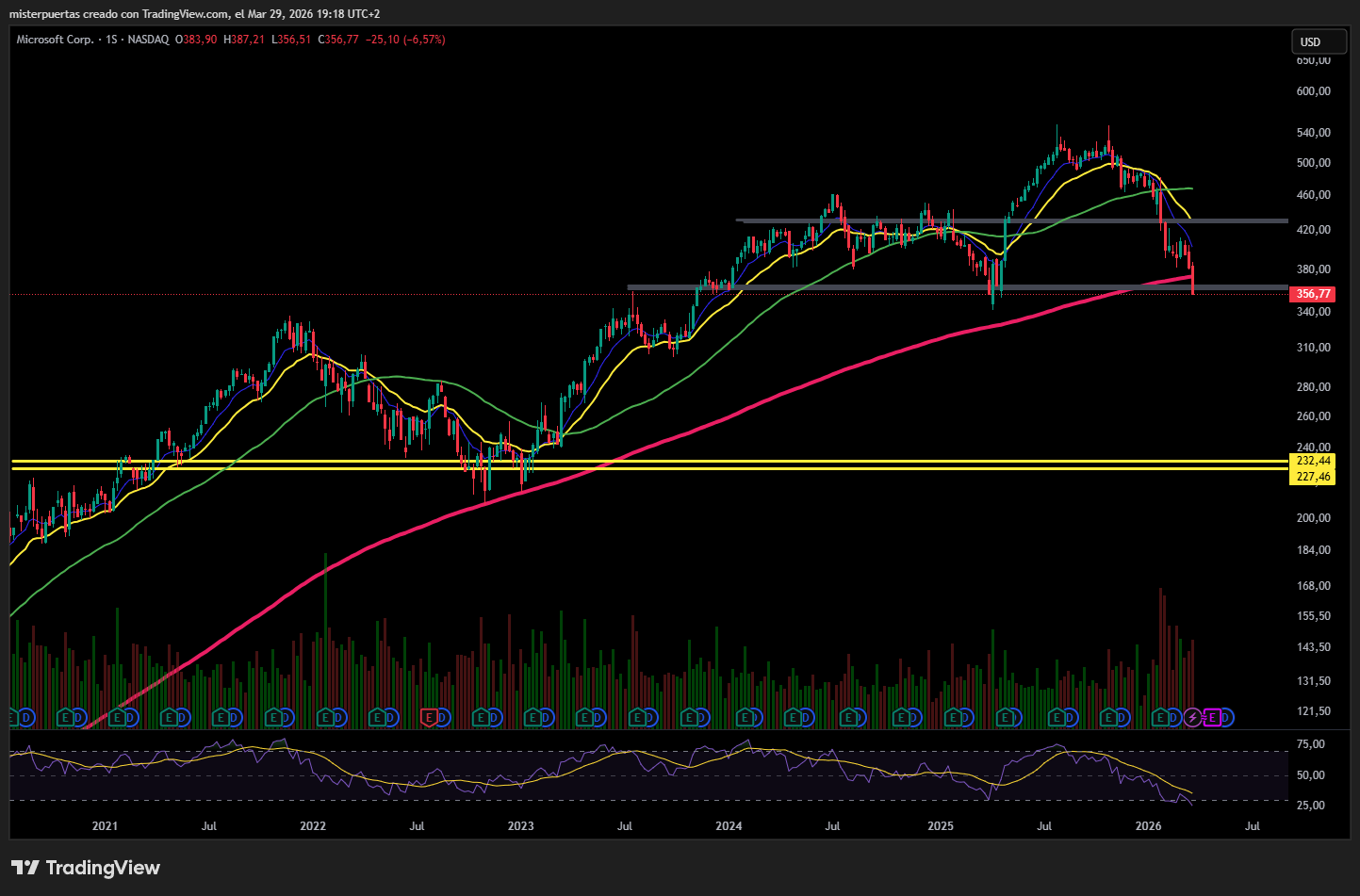Click the 340,00 price scale label

pos(1314,312)
